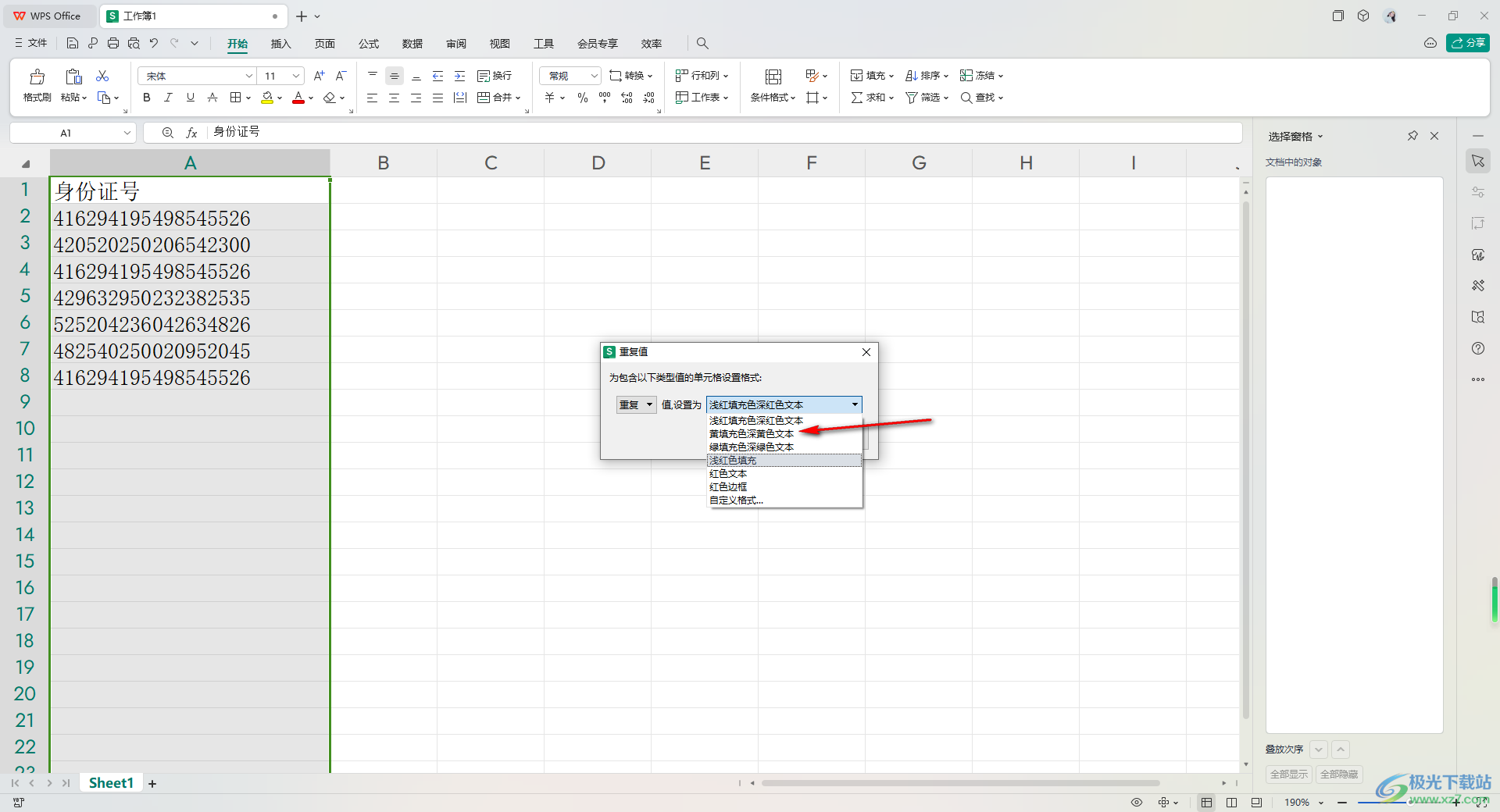This screenshot has width=1500, height=812.
Task: Select the Sheet1 tab
Action: coord(111,783)
